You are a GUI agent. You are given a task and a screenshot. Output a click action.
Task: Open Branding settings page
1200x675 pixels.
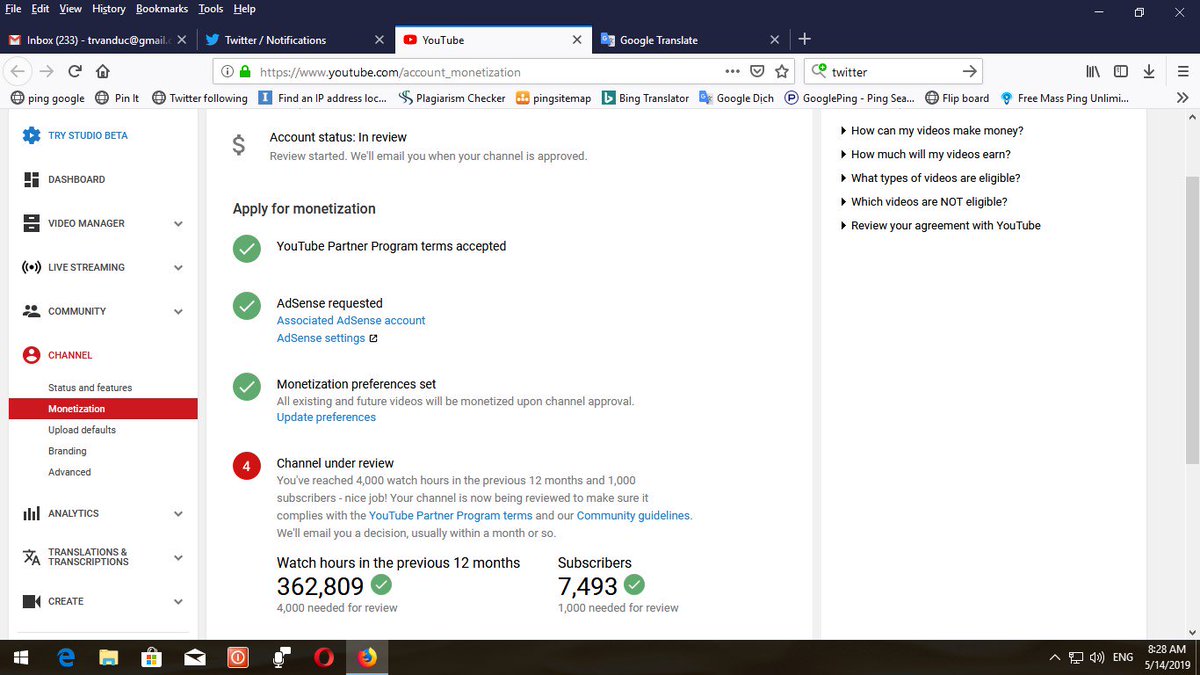(67, 451)
